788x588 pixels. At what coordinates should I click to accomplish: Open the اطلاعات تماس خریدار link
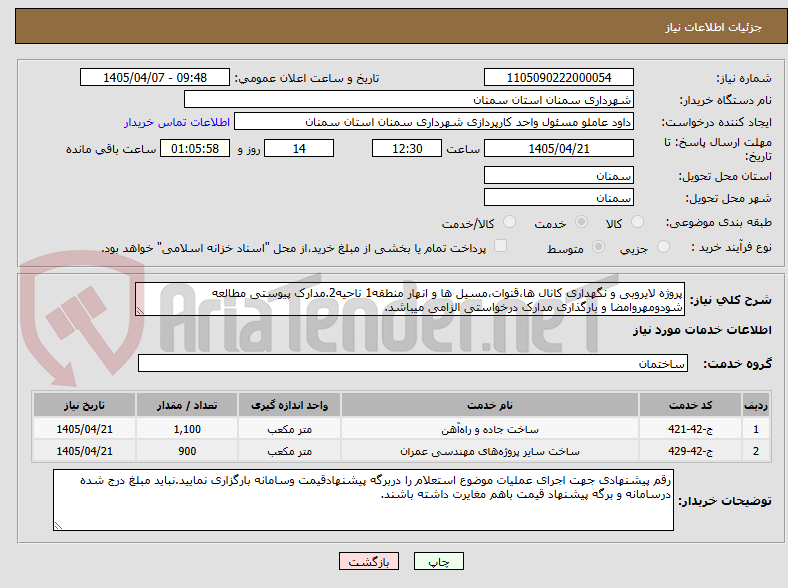[177, 122]
